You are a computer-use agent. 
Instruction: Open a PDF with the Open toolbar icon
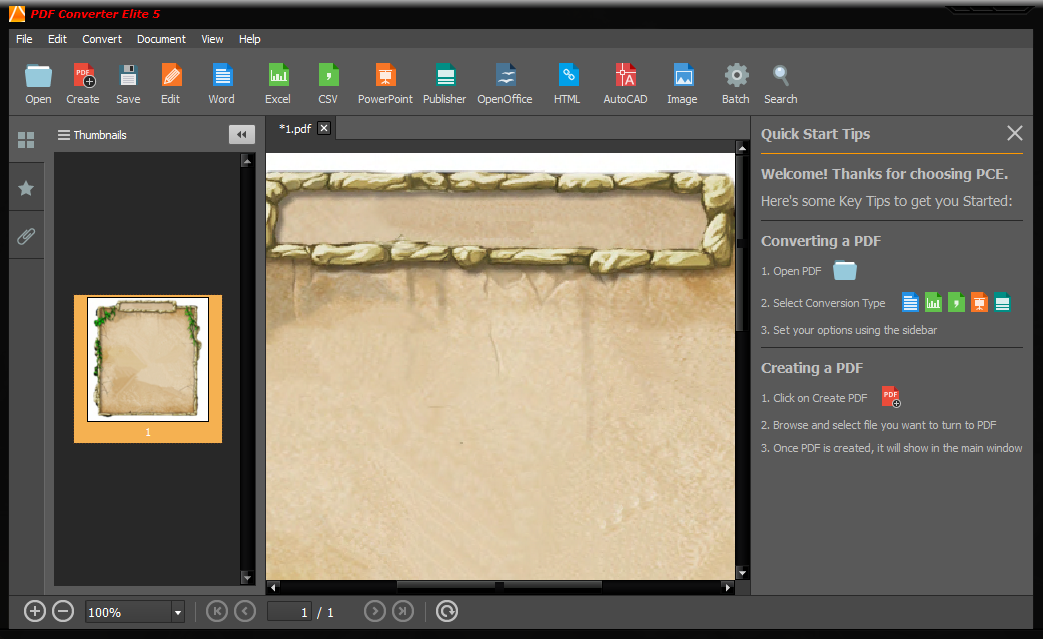click(38, 84)
